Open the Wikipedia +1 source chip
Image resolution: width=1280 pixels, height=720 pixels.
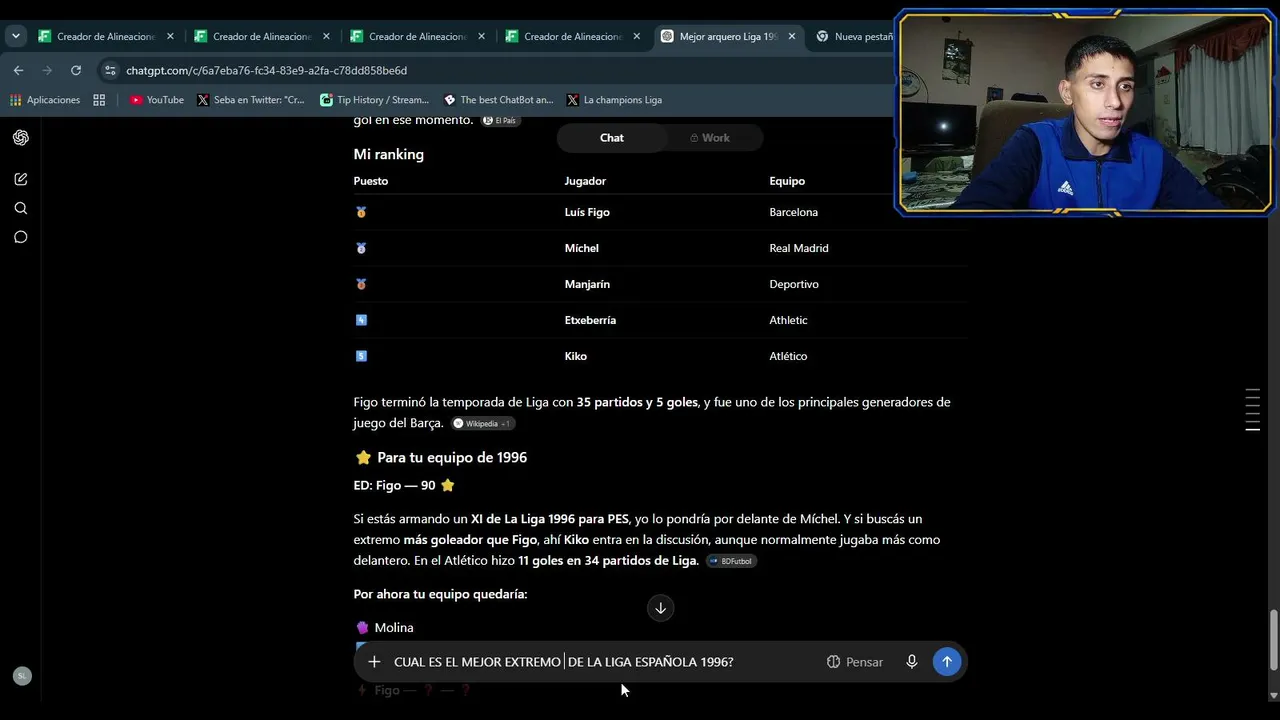click(482, 424)
